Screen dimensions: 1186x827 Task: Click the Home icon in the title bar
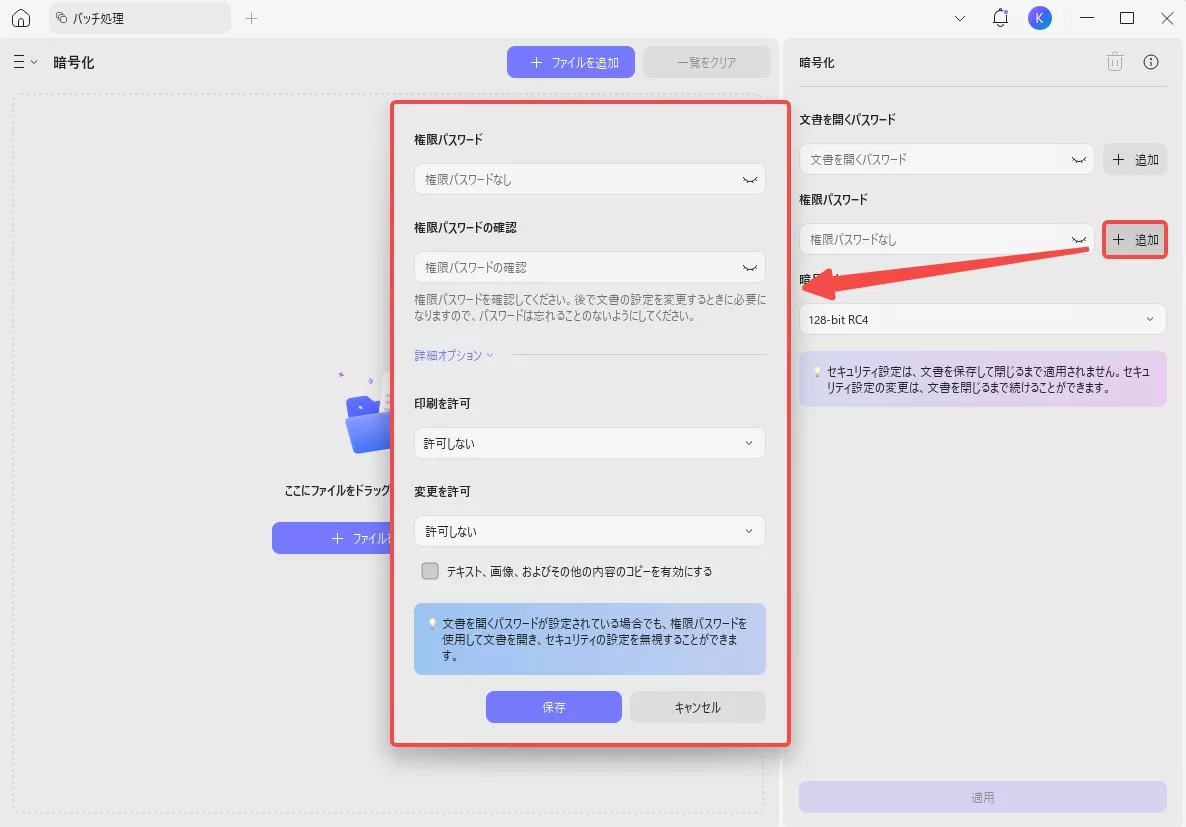point(21,18)
